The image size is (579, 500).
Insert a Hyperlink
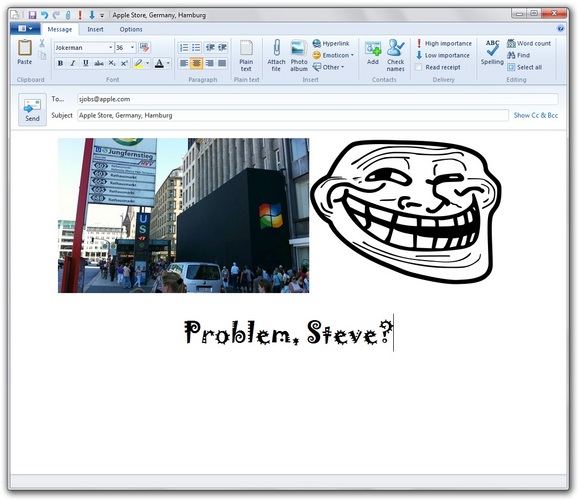pyautogui.click(x=331, y=44)
